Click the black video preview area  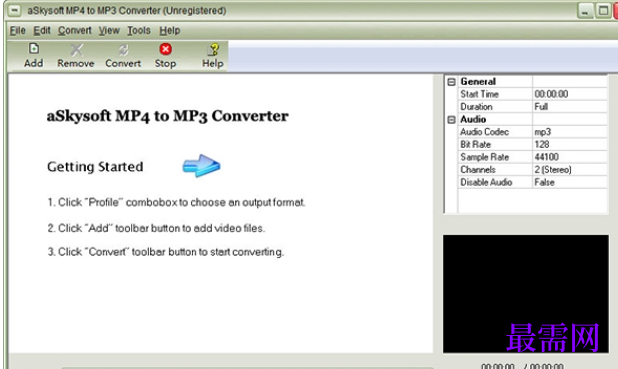pyautogui.click(x=525, y=294)
